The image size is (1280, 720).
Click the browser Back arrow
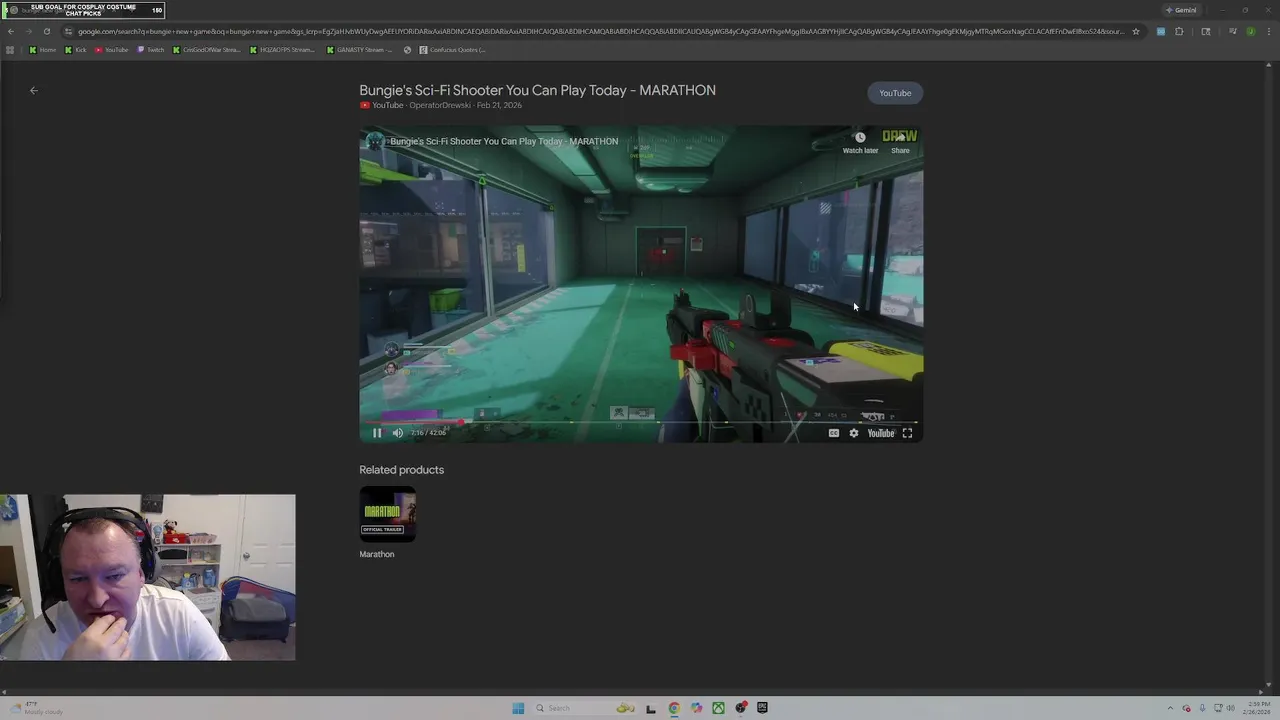(x=11, y=31)
